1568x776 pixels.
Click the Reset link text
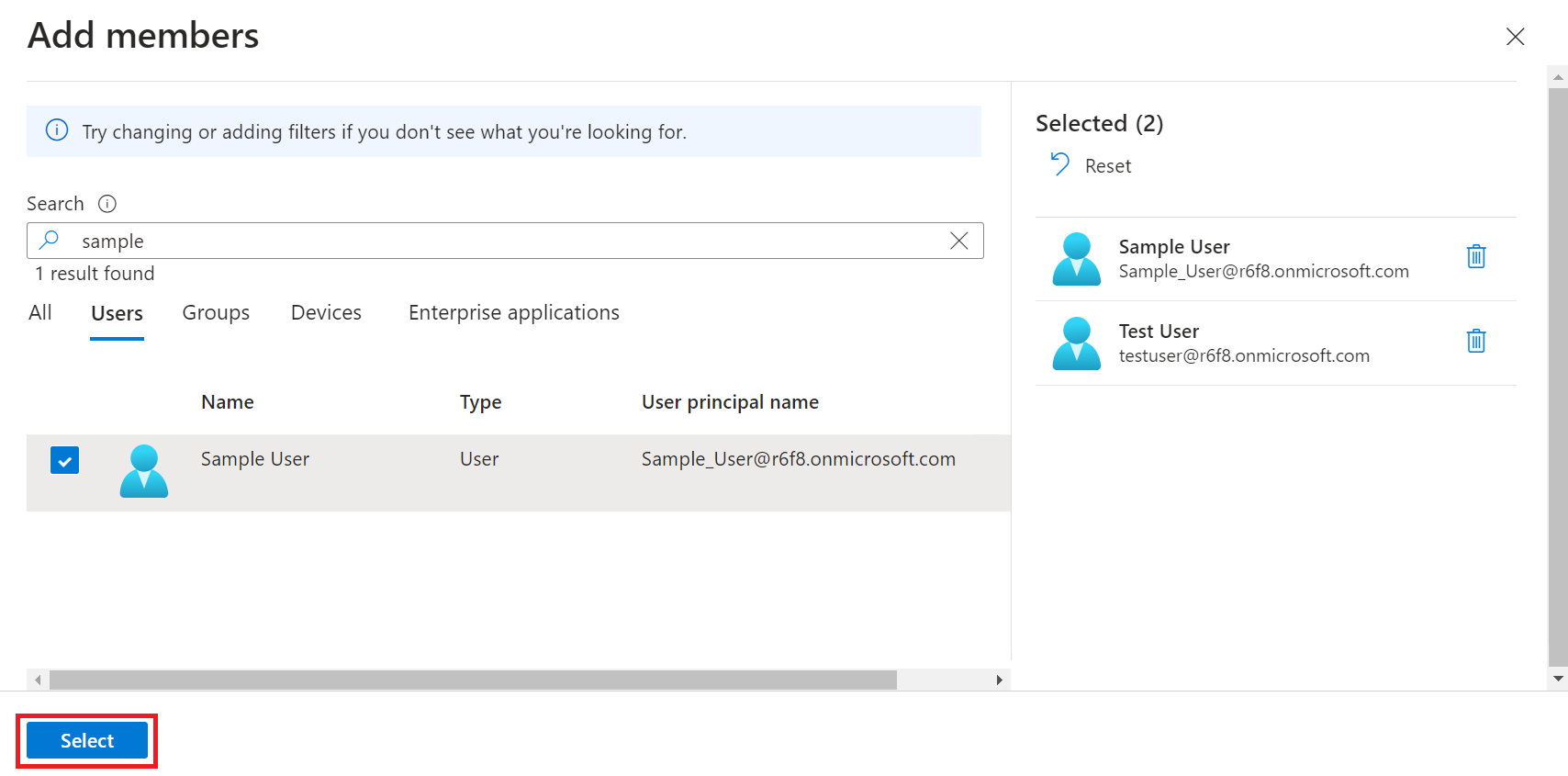click(1107, 166)
